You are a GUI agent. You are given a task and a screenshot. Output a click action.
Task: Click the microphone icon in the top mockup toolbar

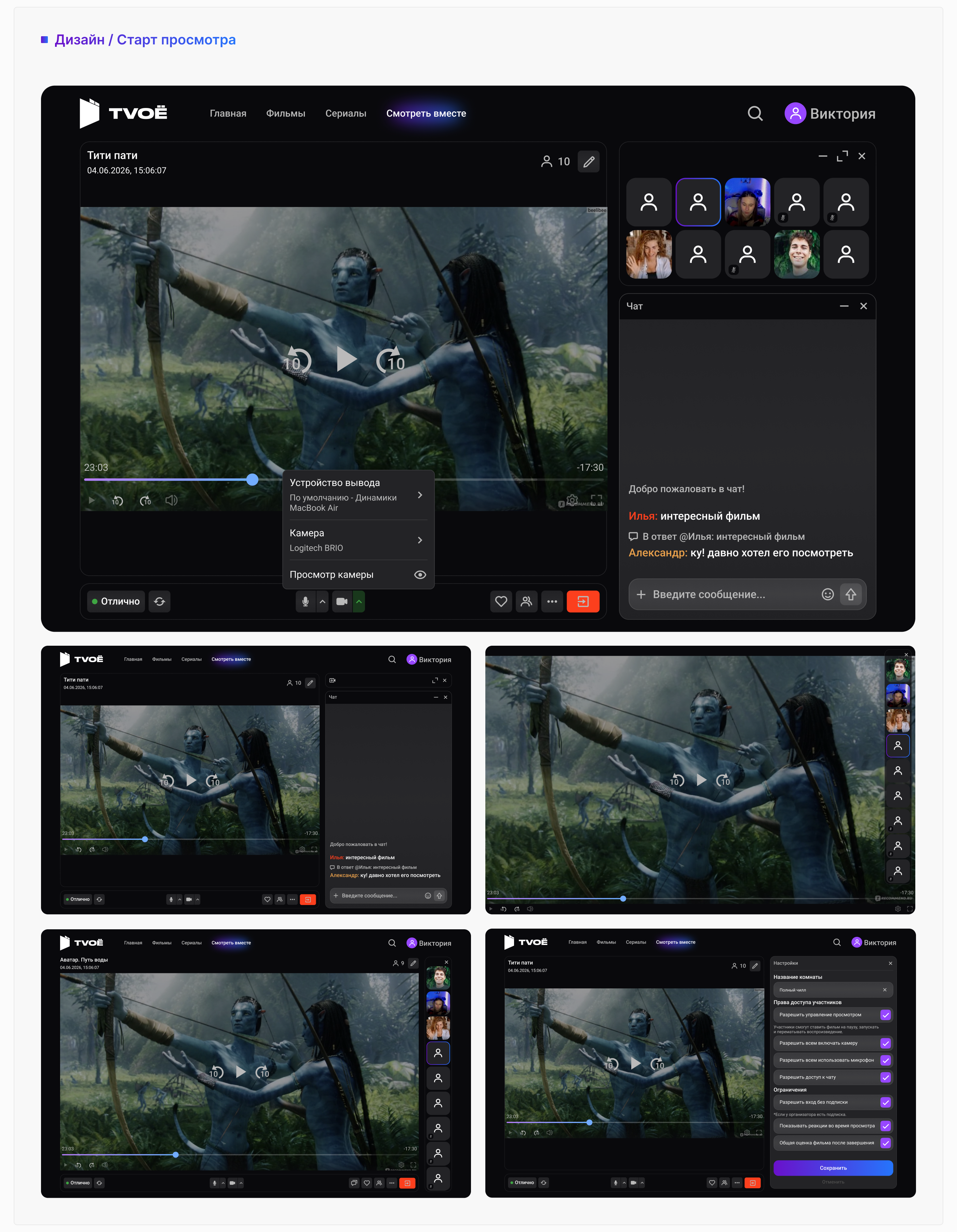[305, 601]
